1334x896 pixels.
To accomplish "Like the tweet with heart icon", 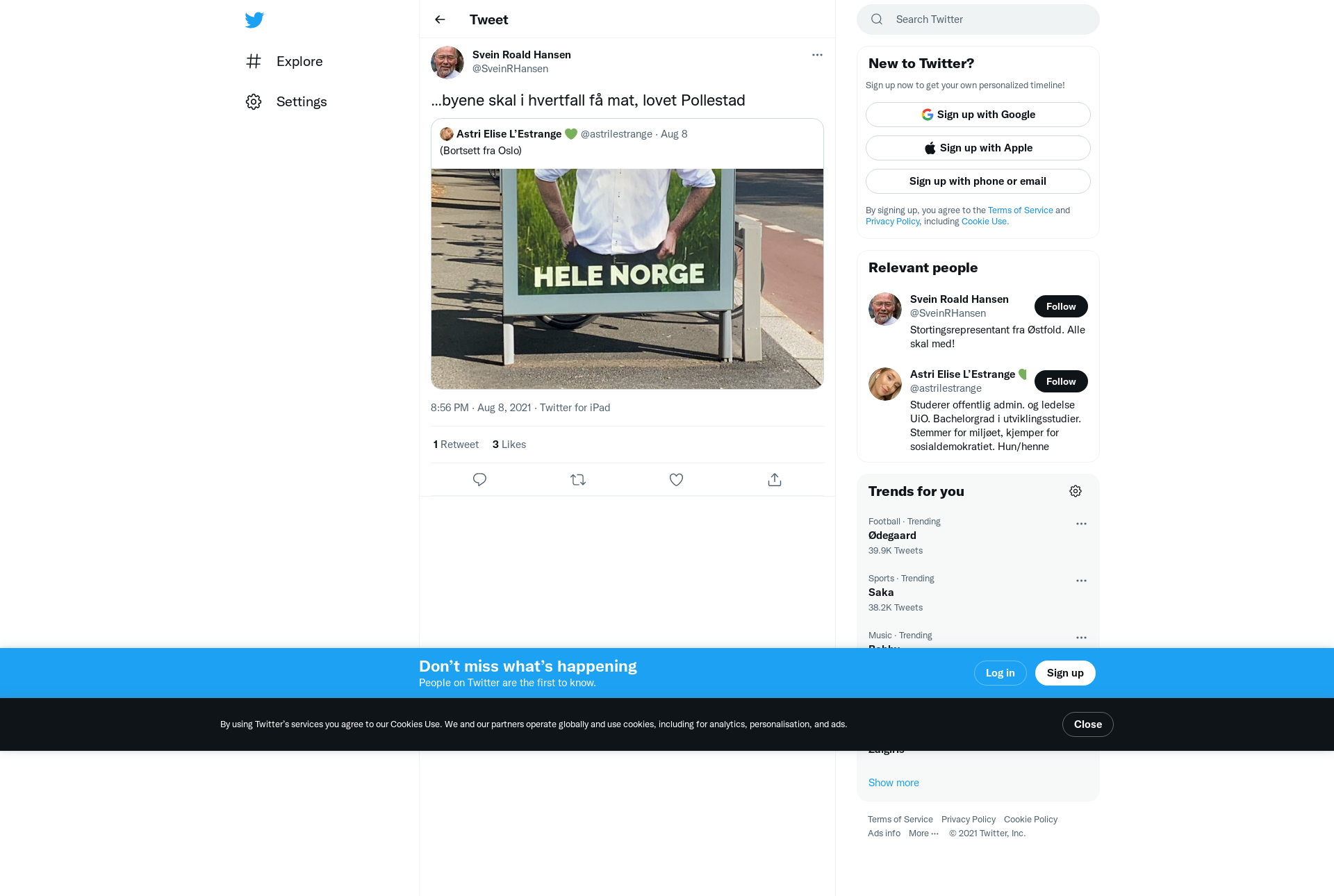I will click(676, 480).
